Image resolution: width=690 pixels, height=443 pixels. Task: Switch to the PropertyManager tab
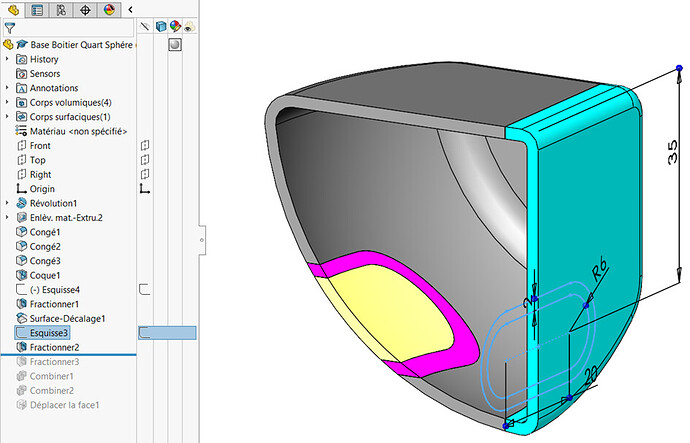(x=37, y=9)
